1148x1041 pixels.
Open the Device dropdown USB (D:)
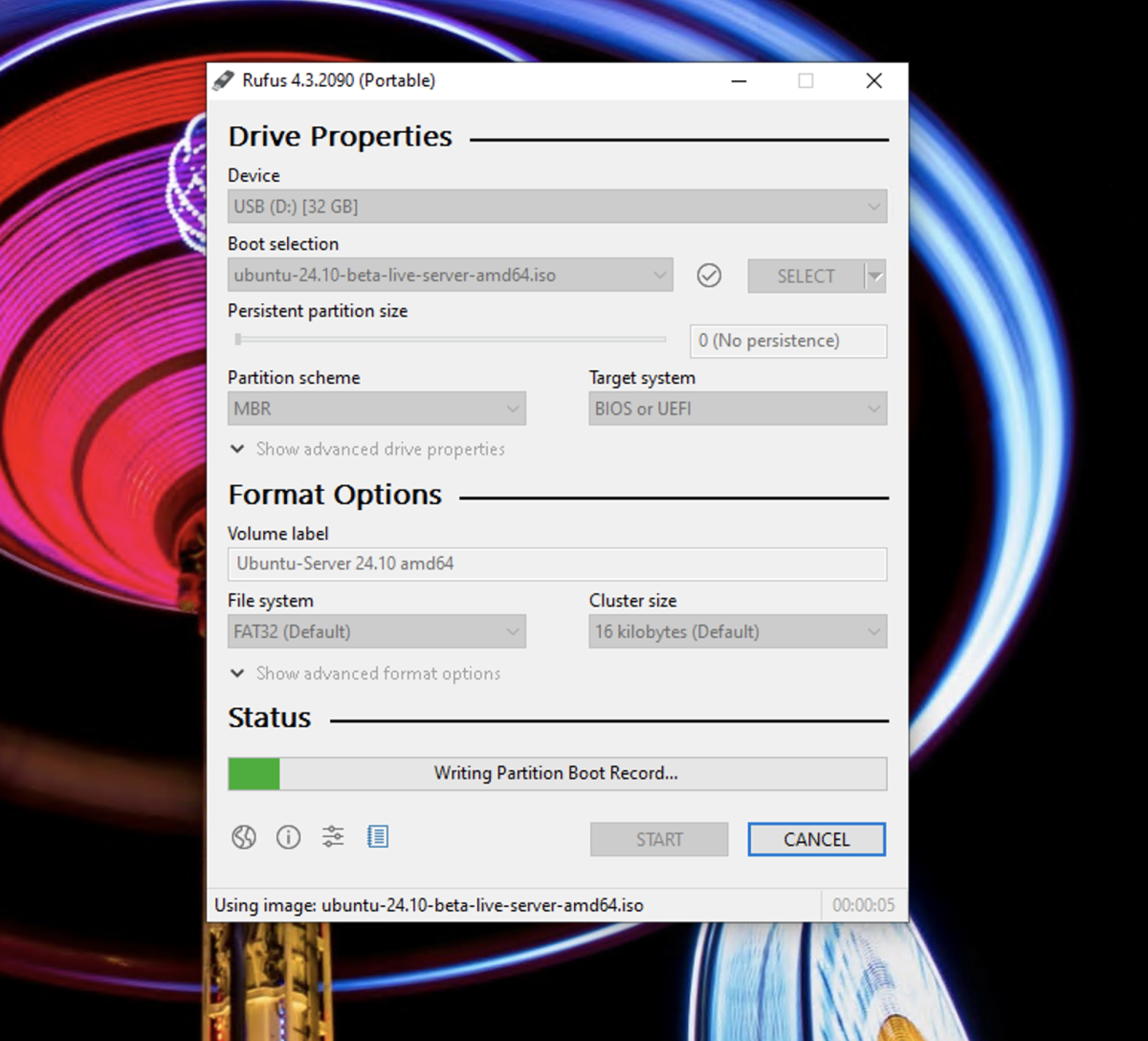(557, 207)
